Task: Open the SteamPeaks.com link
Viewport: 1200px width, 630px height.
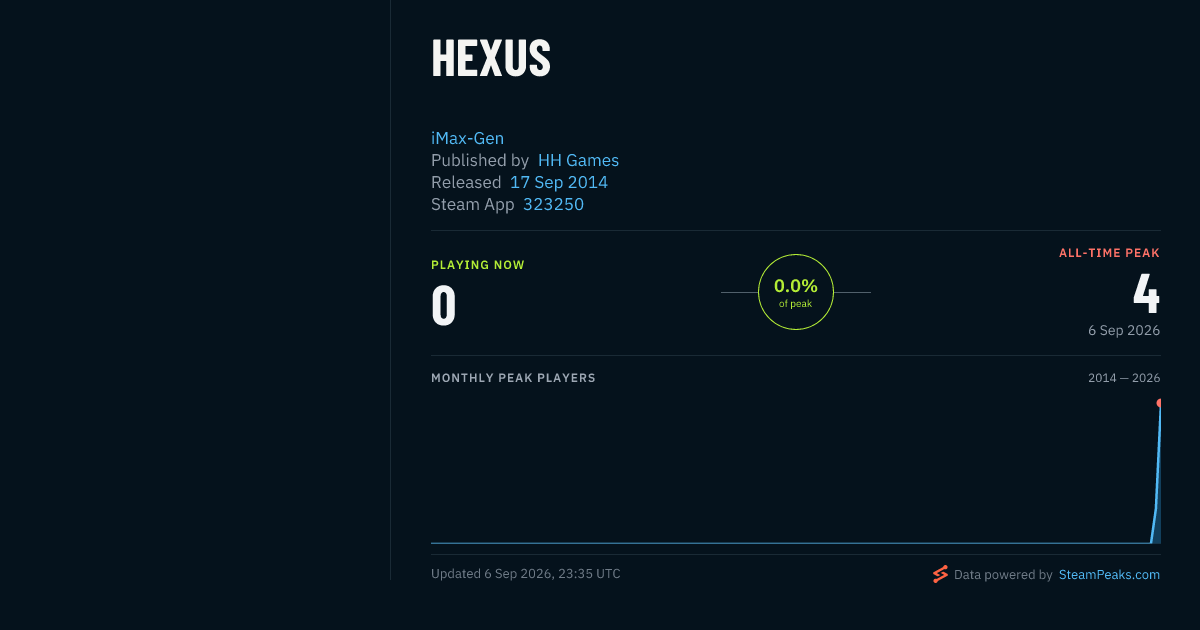Action: click(x=1109, y=575)
